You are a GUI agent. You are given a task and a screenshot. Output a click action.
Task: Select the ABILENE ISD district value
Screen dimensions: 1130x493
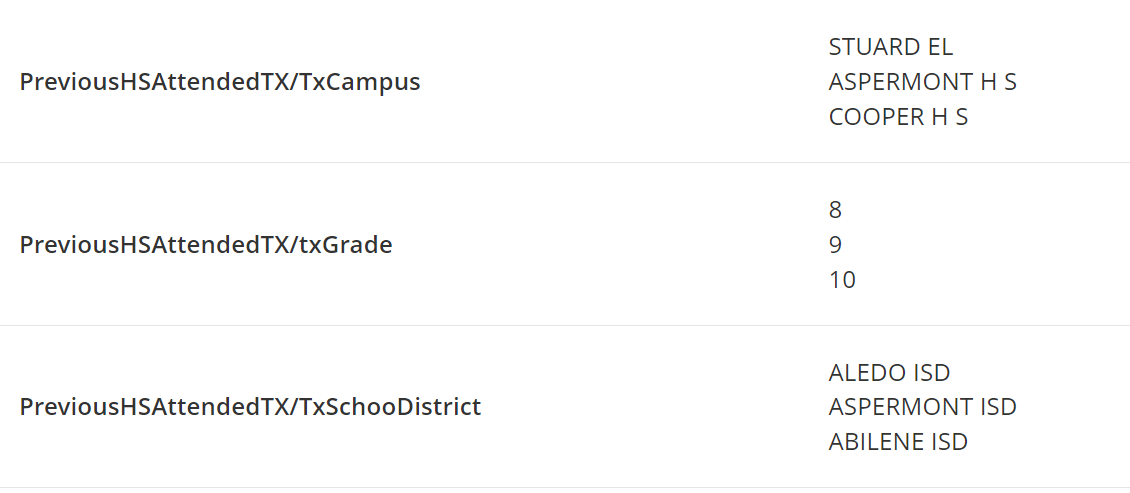tap(898, 441)
